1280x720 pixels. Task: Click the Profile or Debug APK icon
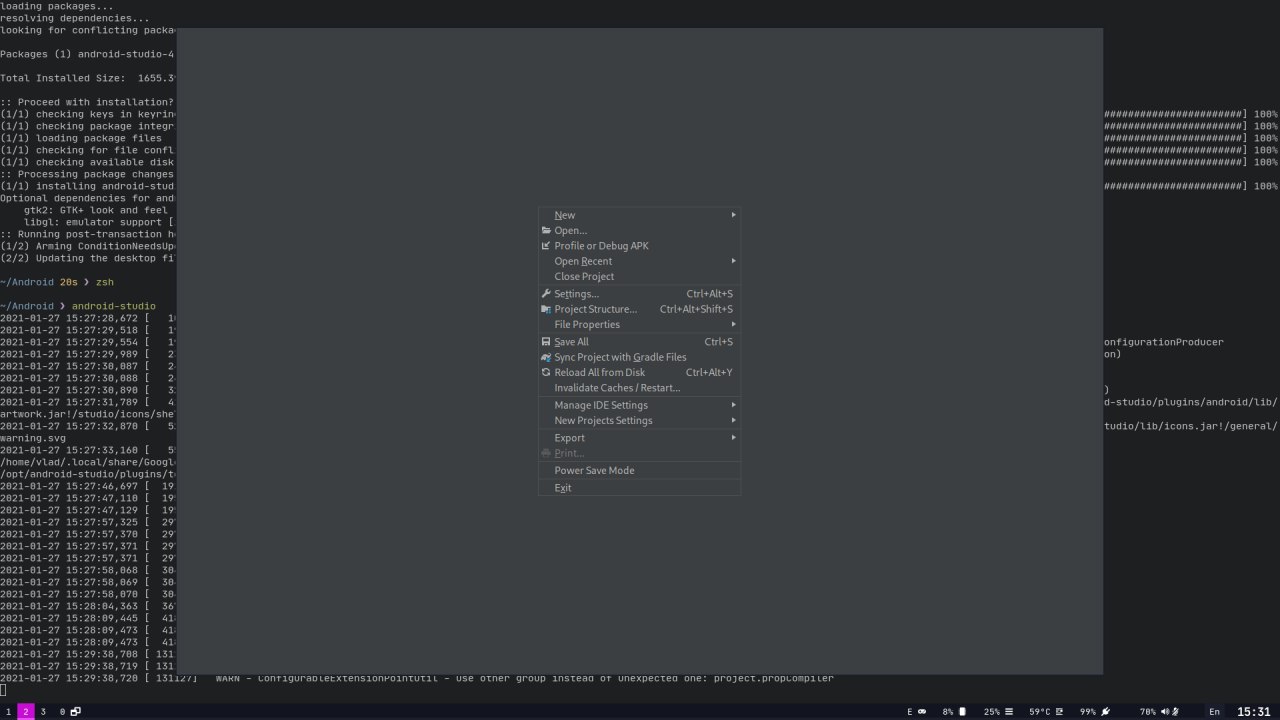pyautogui.click(x=546, y=246)
